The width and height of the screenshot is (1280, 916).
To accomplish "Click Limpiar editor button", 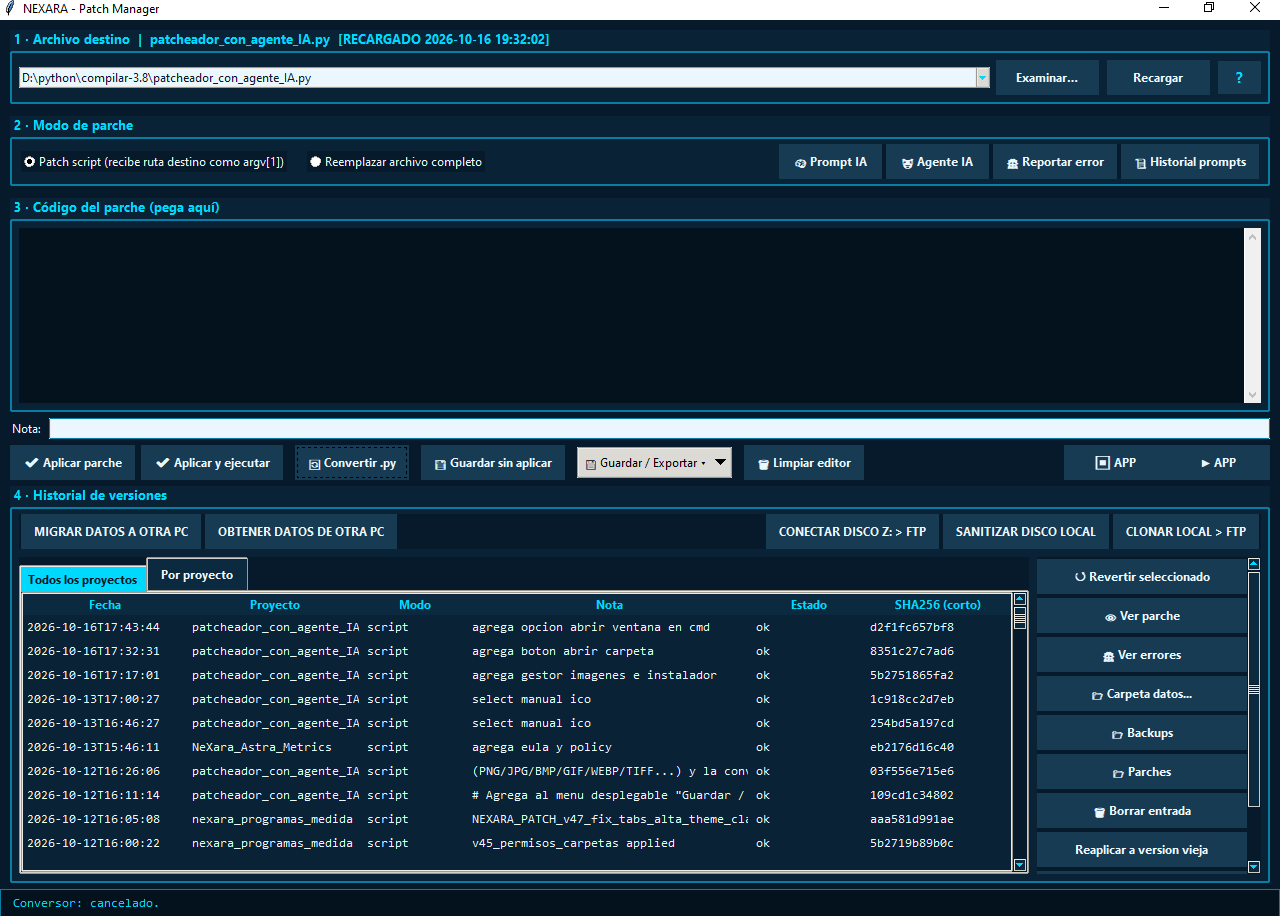I will pyautogui.click(x=804, y=463).
